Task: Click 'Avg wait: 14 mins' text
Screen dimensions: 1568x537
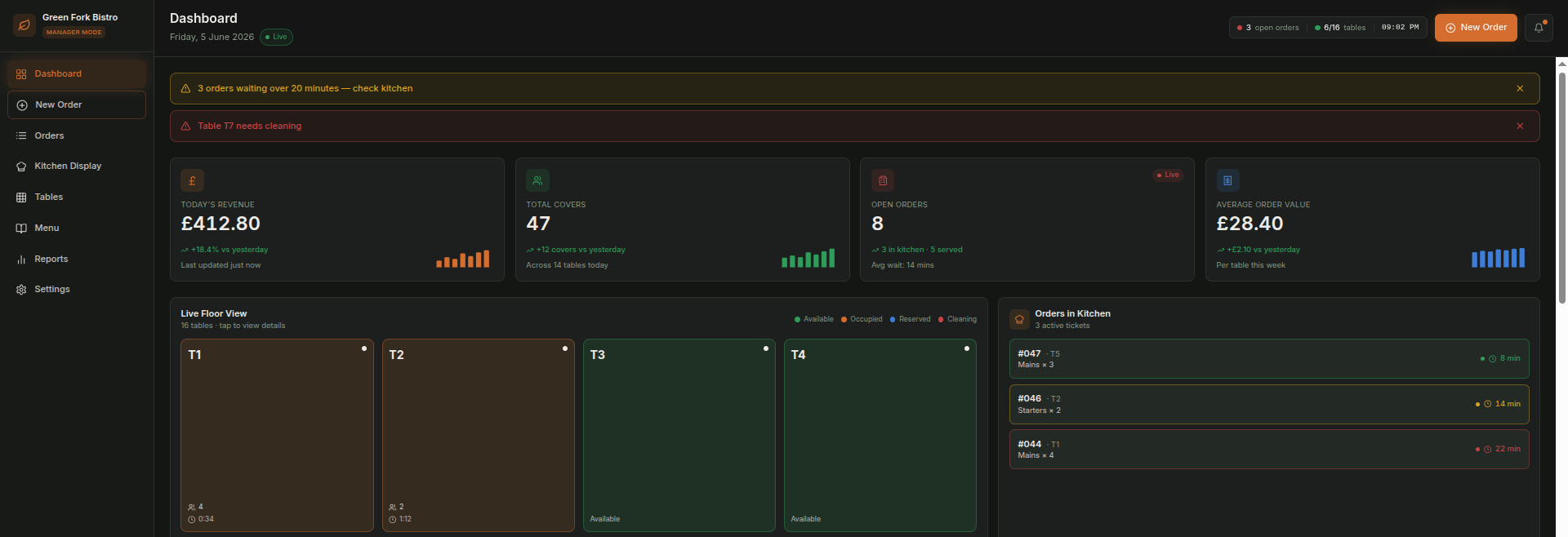Action: coord(902,265)
